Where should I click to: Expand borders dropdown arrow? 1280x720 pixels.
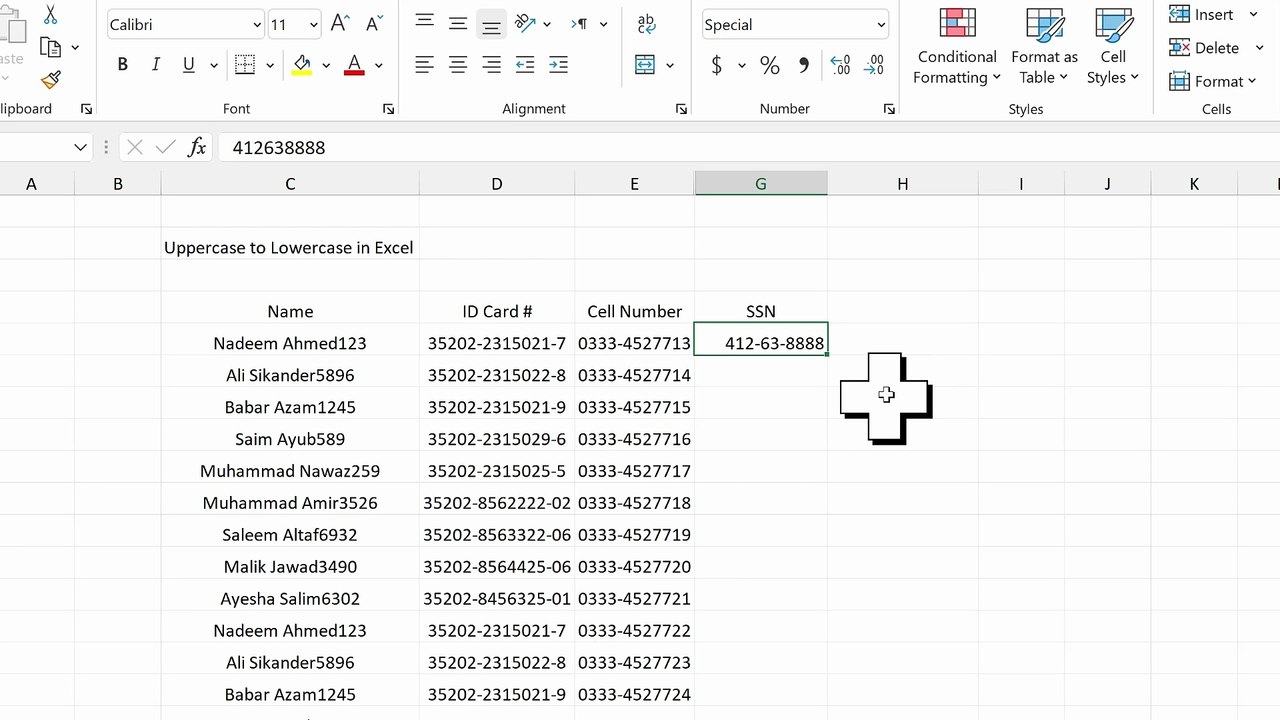point(270,66)
